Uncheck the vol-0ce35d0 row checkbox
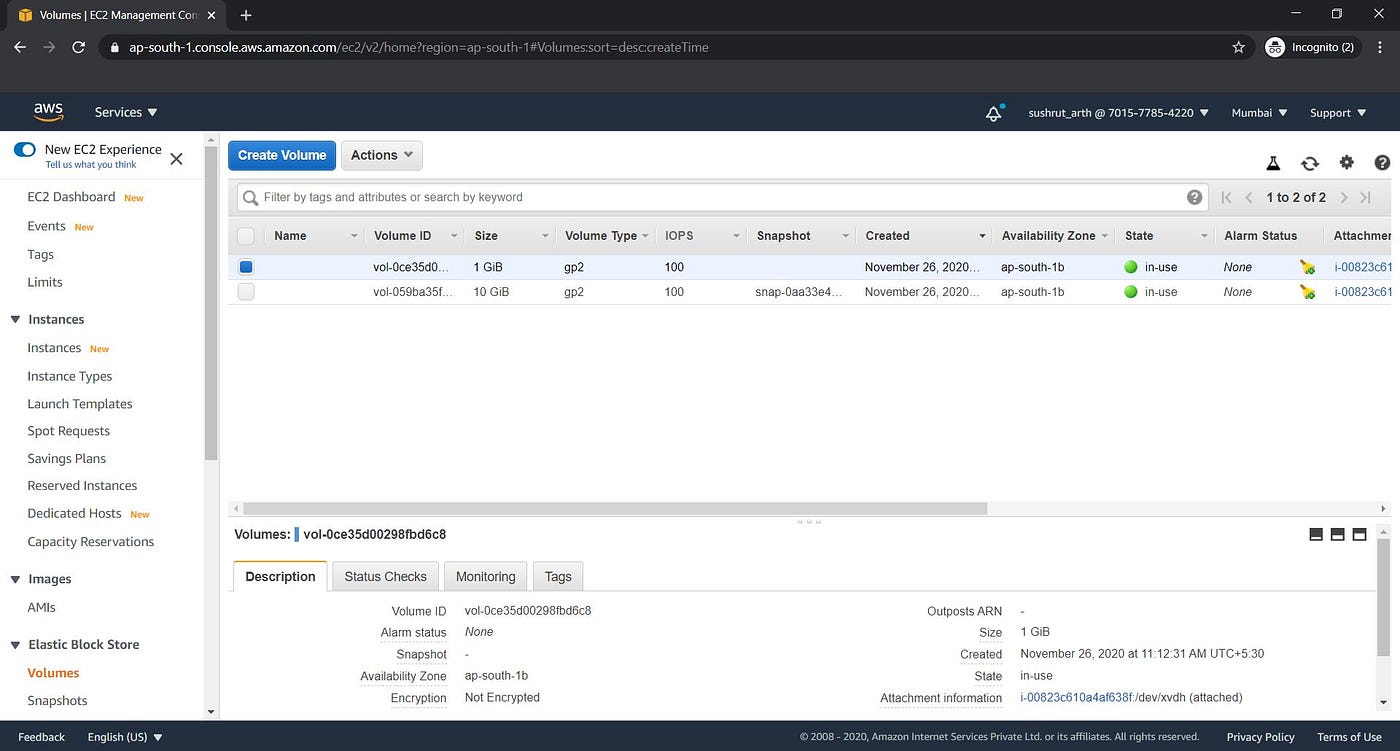 pyautogui.click(x=246, y=267)
